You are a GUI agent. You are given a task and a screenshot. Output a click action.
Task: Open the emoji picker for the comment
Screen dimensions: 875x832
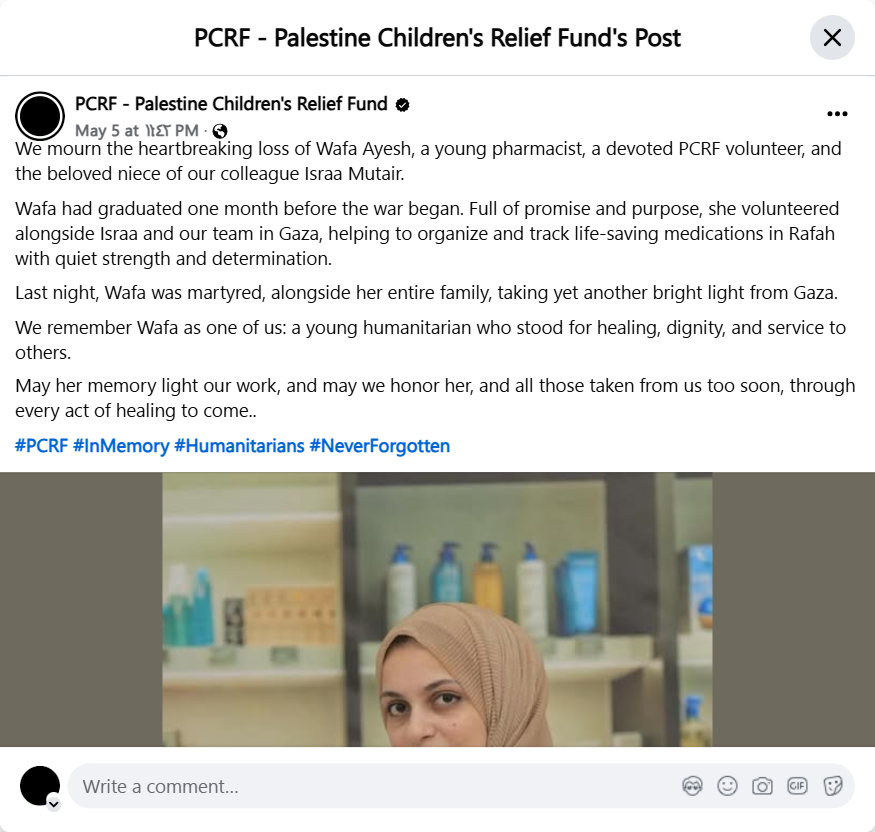pos(727,786)
